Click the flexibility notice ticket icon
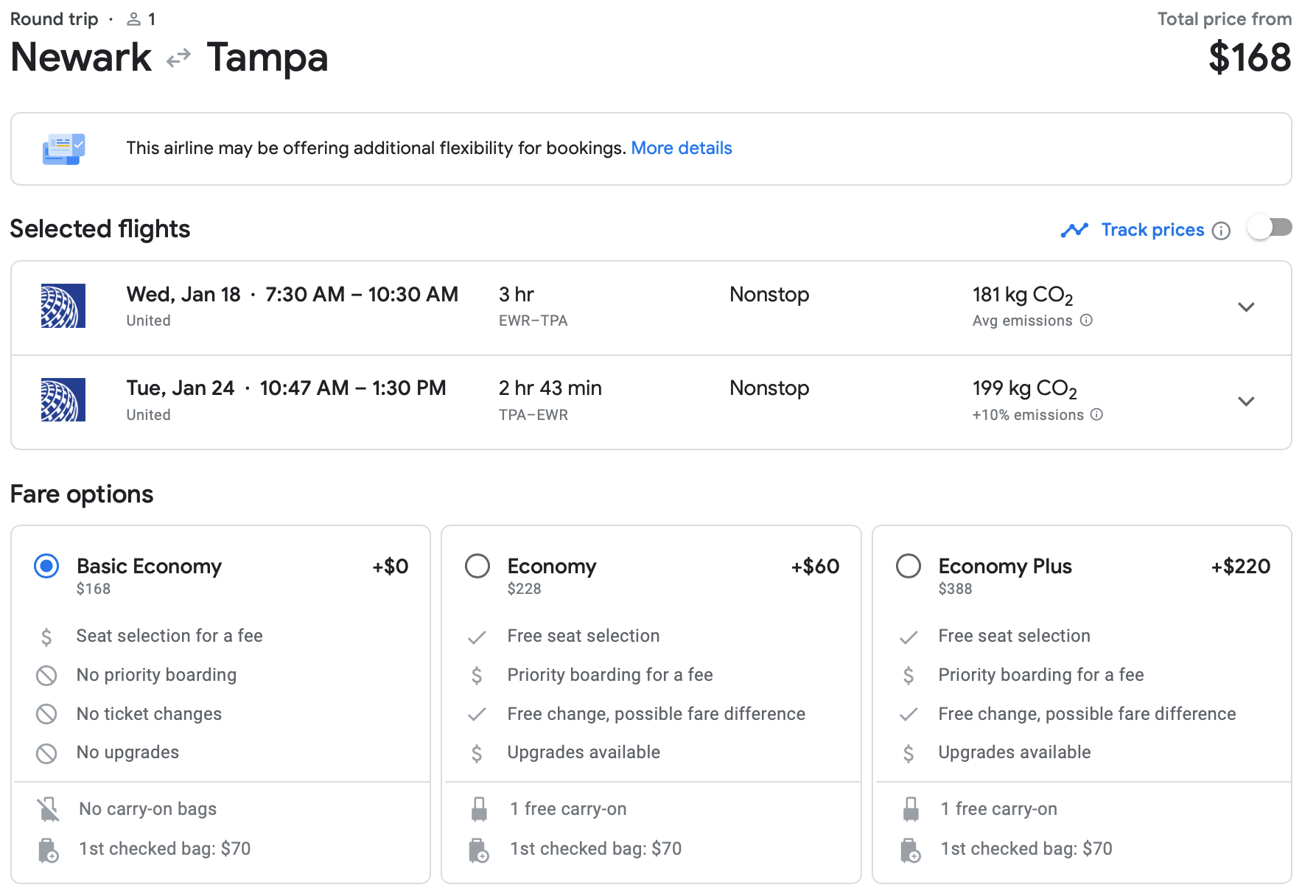1316x896 pixels. click(x=63, y=149)
